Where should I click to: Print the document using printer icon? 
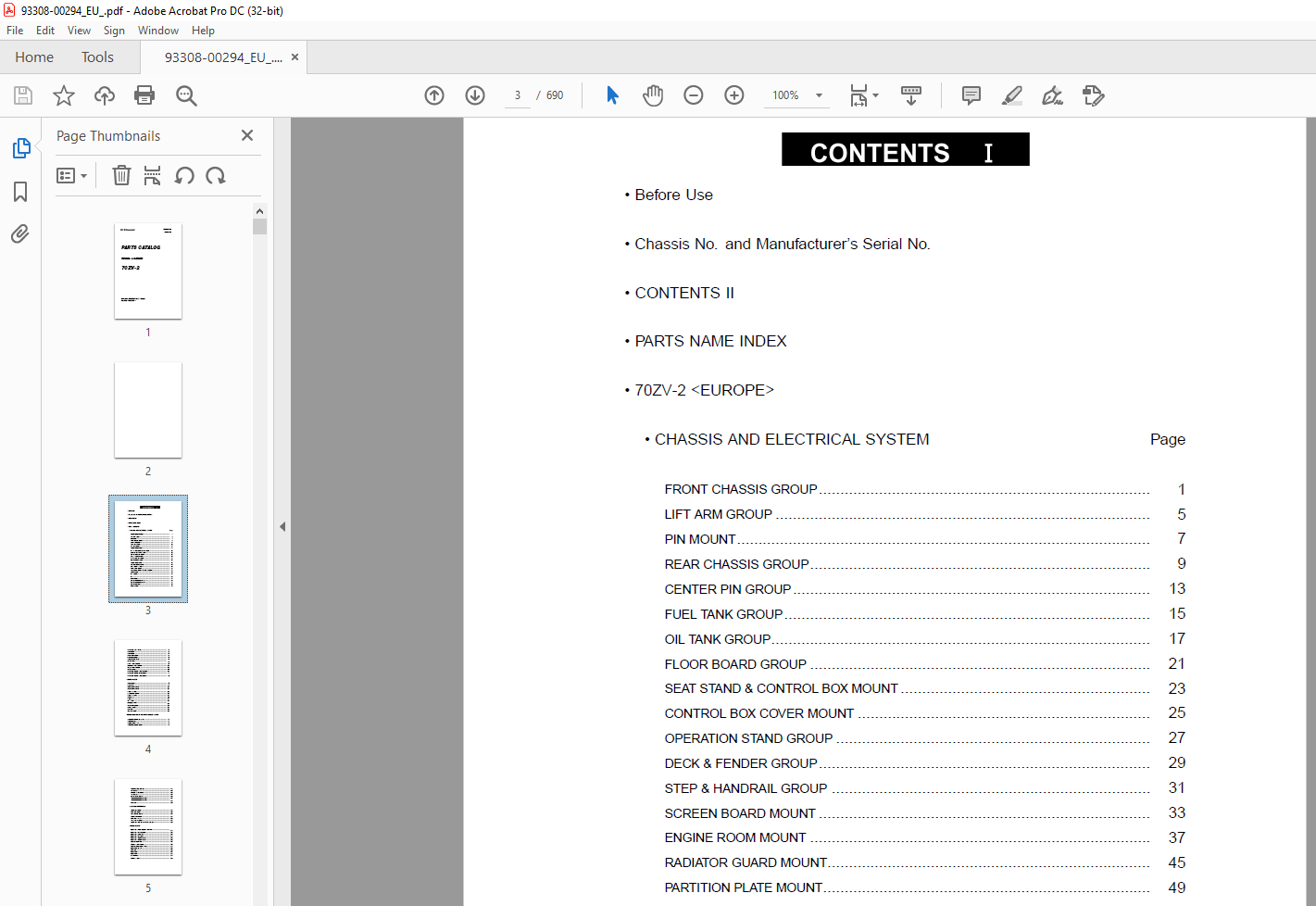[144, 95]
